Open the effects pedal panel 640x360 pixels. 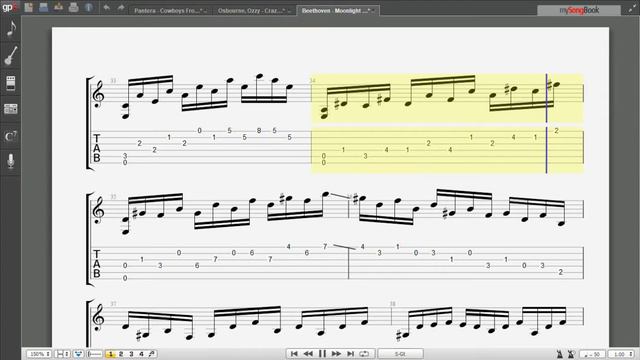(x=11, y=83)
